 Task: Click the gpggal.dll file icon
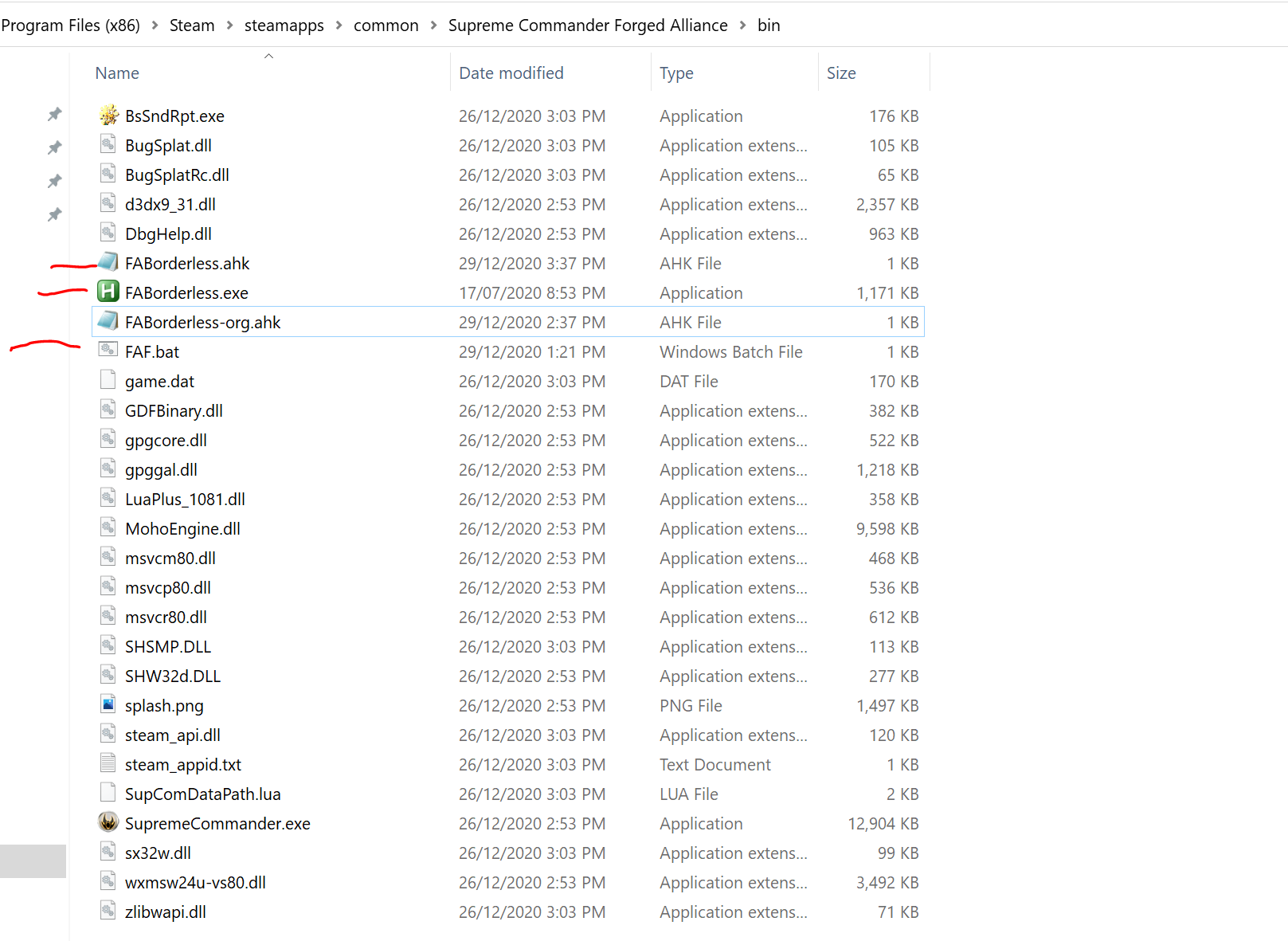click(x=108, y=469)
